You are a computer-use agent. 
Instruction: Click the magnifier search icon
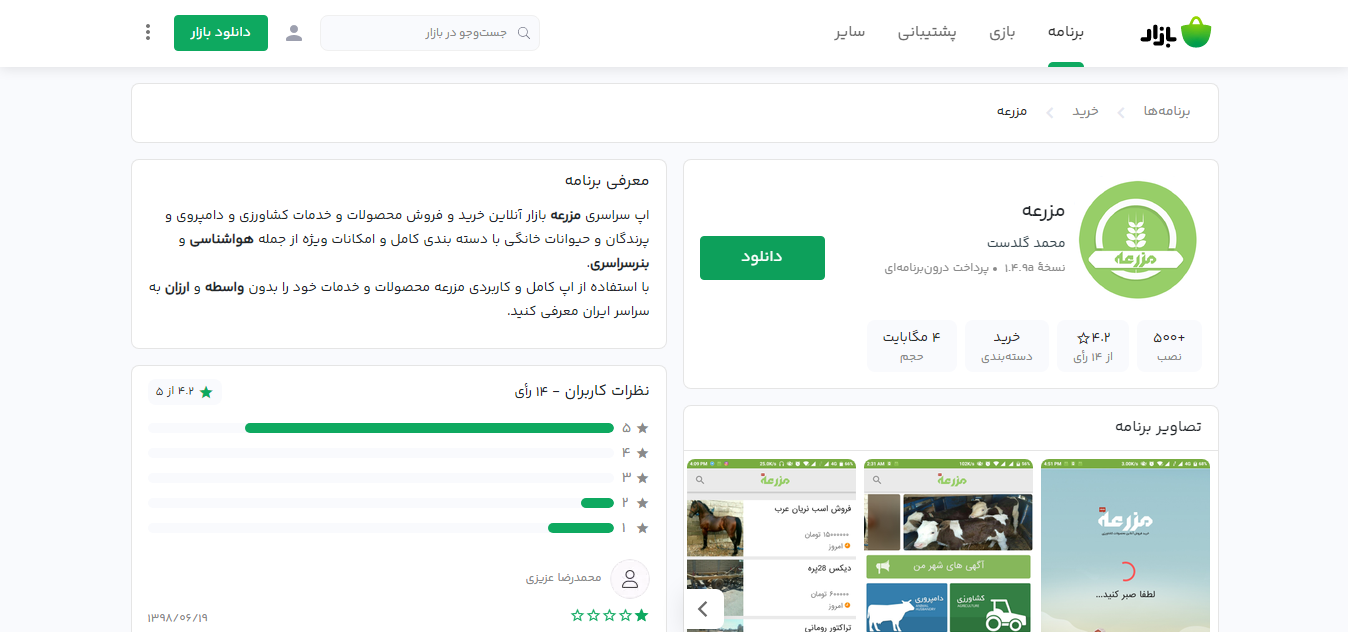(523, 33)
